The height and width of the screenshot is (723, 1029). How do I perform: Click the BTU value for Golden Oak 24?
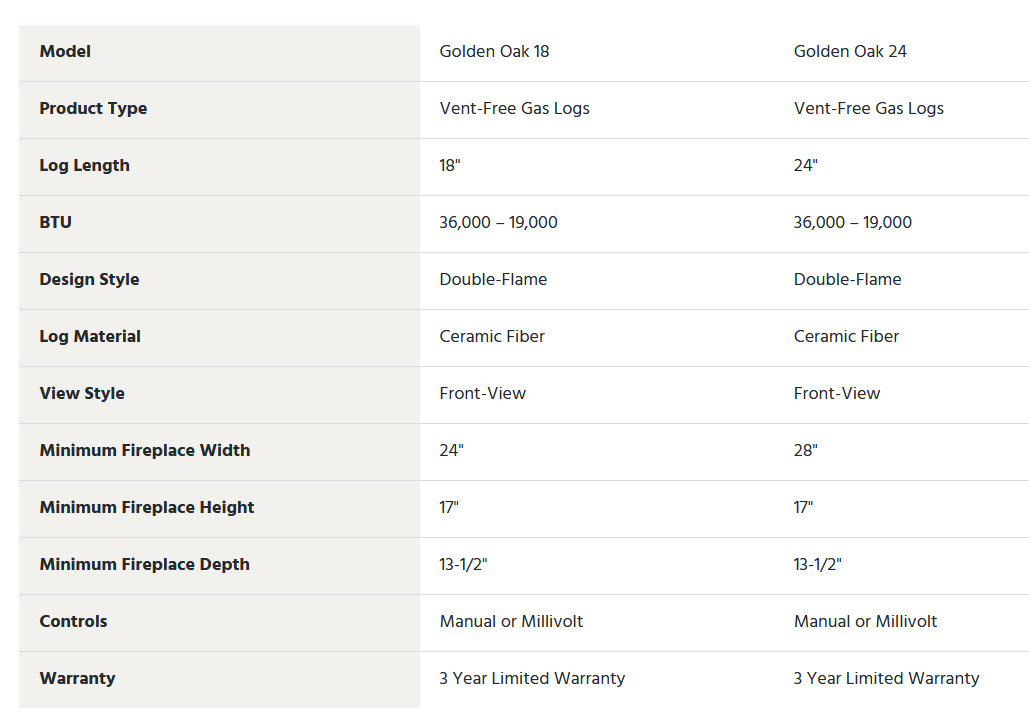(852, 222)
